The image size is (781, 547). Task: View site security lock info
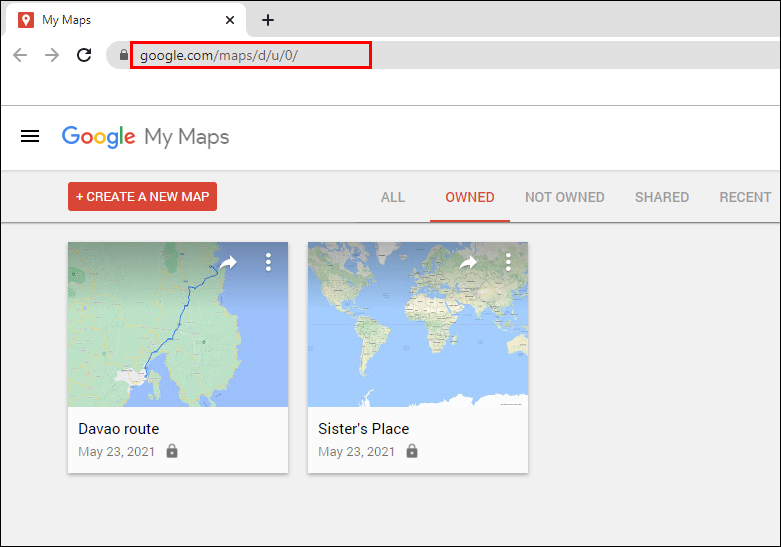pyautogui.click(x=124, y=54)
